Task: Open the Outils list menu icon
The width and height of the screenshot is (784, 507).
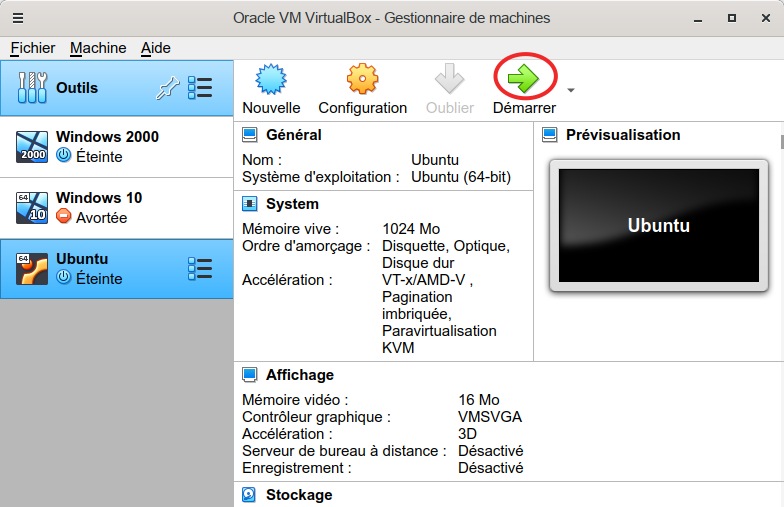Action: (x=200, y=88)
